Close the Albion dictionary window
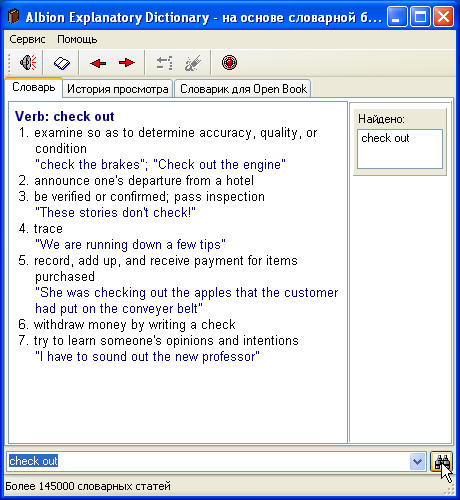The image size is (460, 500). point(443,17)
